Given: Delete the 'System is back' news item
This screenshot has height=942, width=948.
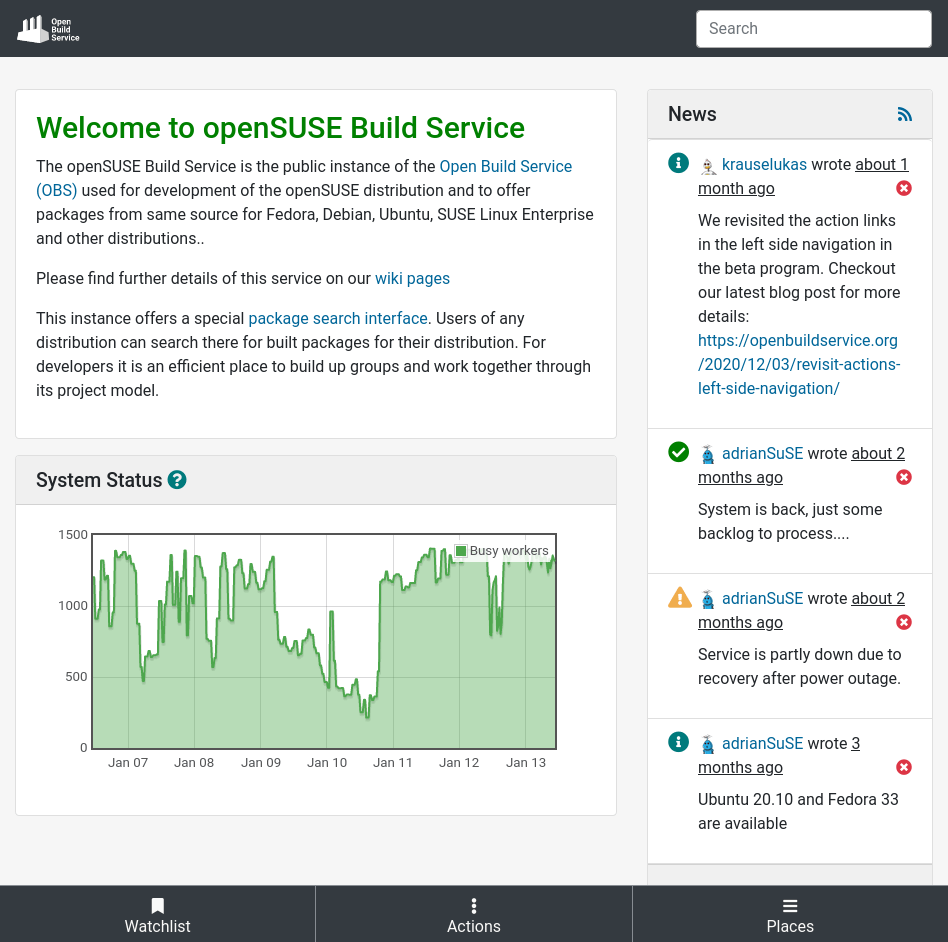Looking at the screenshot, I should 904,477.
